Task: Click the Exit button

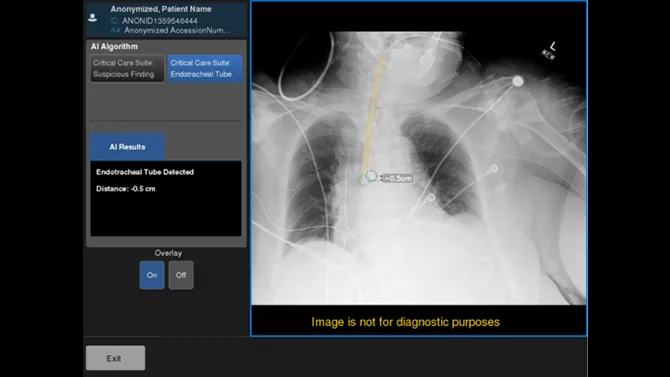Action: click(115, 358)
